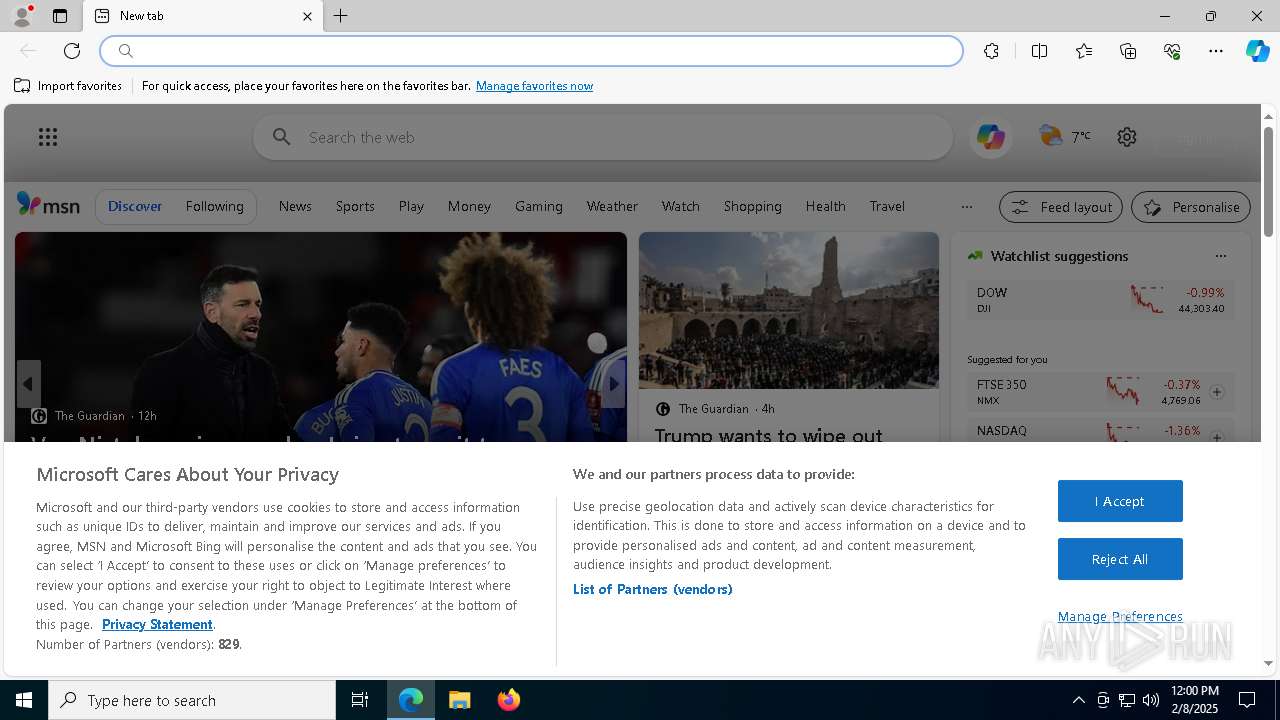Viewport: 1280px width, 720px height.
Task: Open a new tab with plus button
Action: pos(341,16)
